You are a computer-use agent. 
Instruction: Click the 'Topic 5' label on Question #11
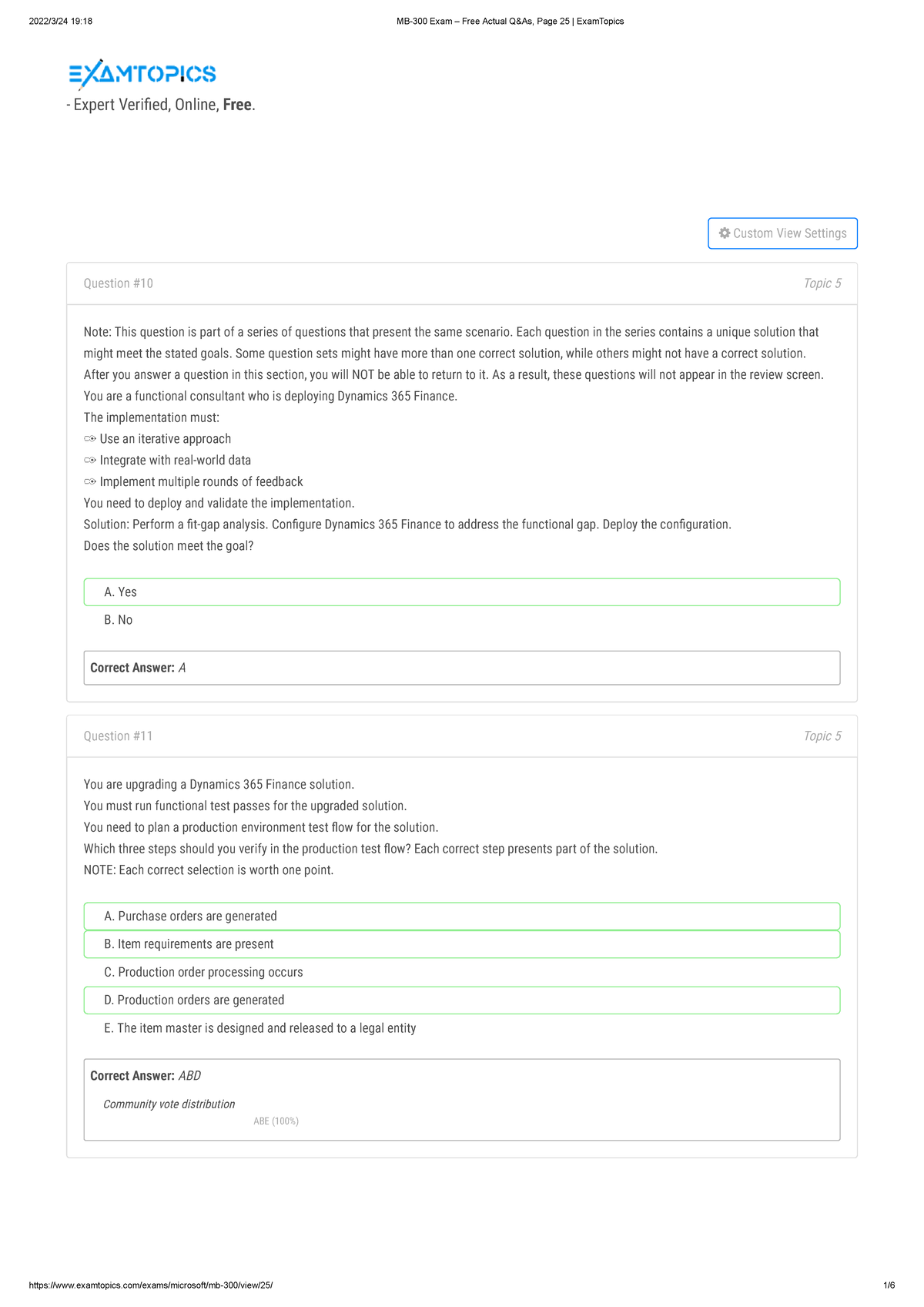coord(822,736)
